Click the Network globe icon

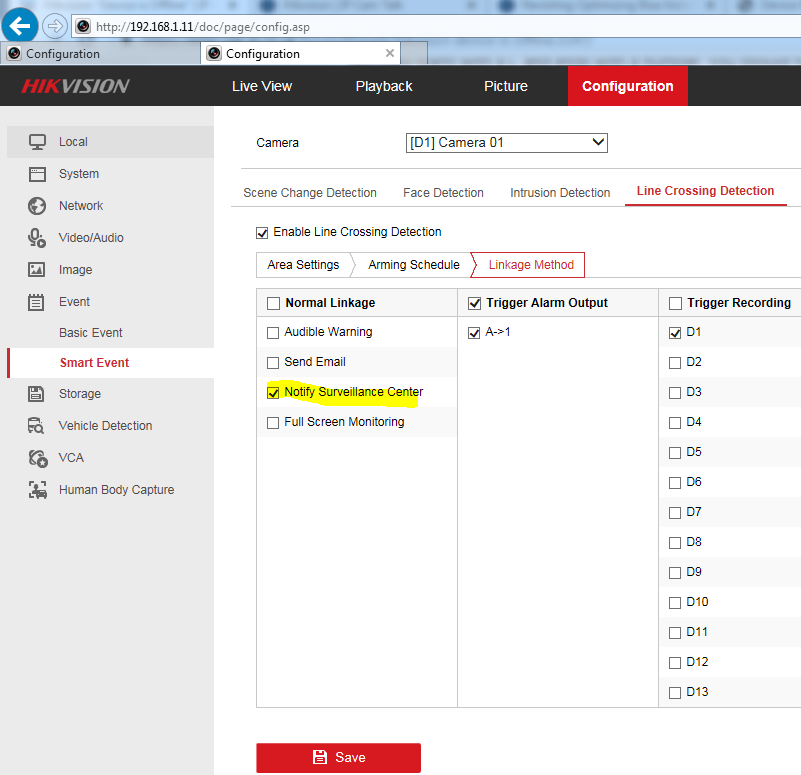coord(37,206)
